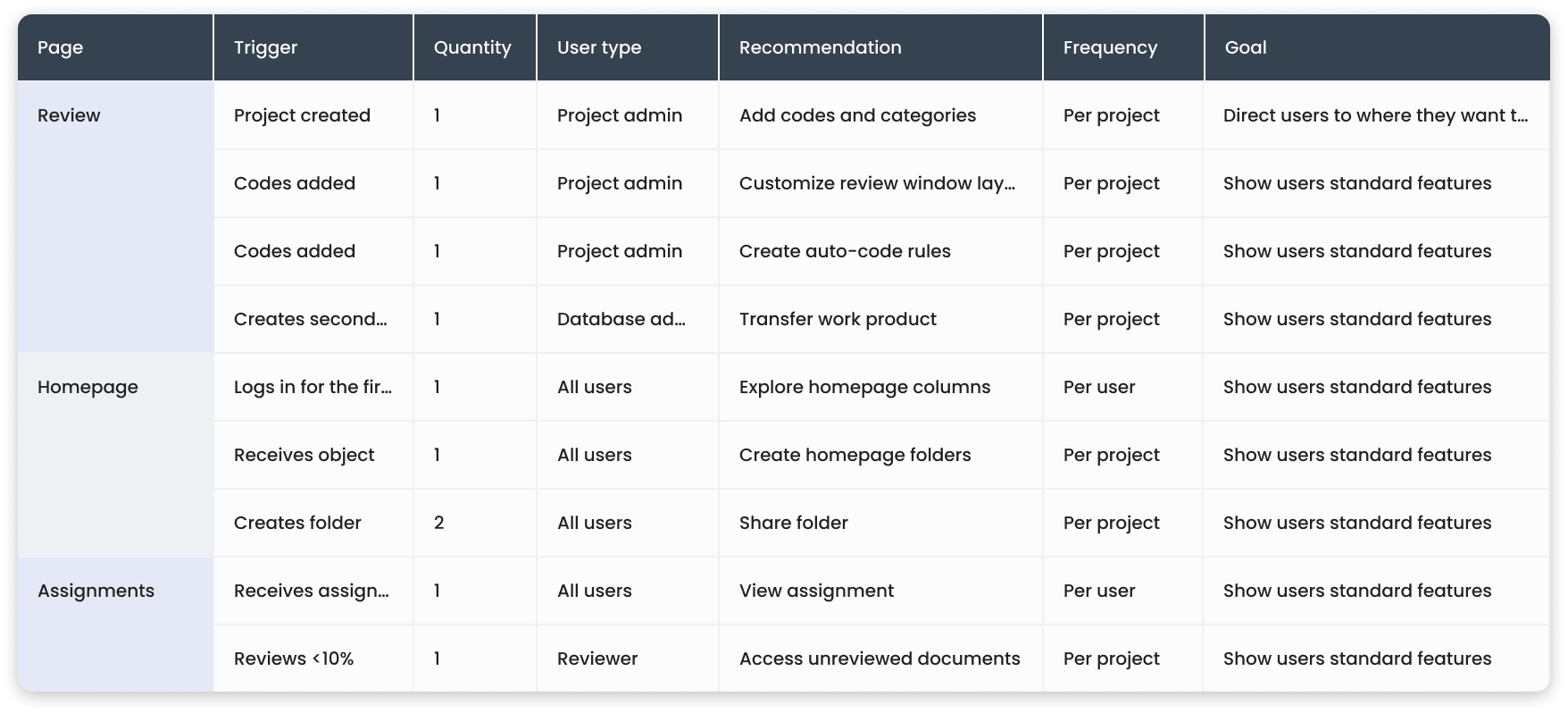Screen dimensions: 1568x713
Task: Click the Logs in for the fir… trigger
Action: point(313,387)
